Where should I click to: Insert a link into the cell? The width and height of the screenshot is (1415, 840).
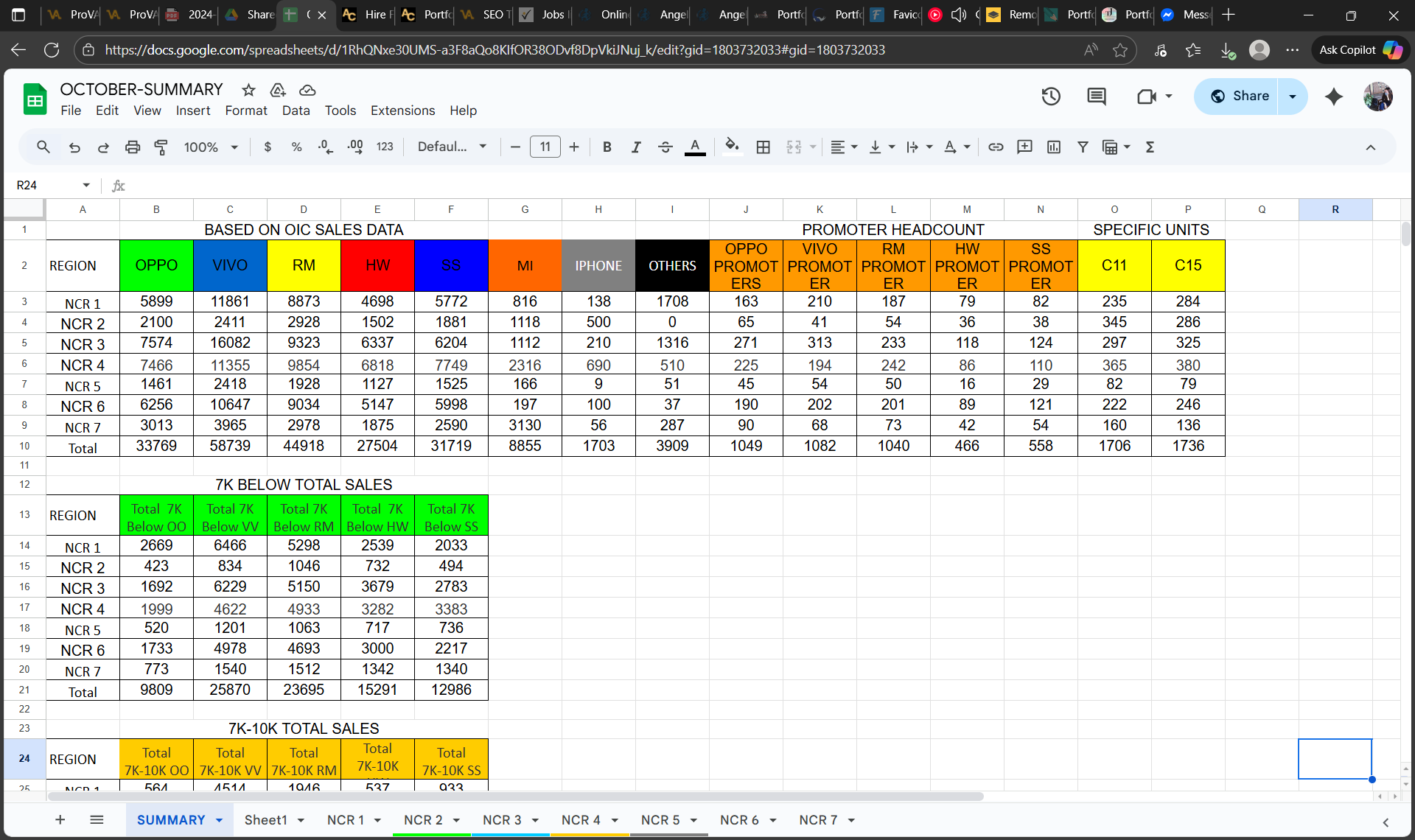pyautogui.click(x=996, y=147)
